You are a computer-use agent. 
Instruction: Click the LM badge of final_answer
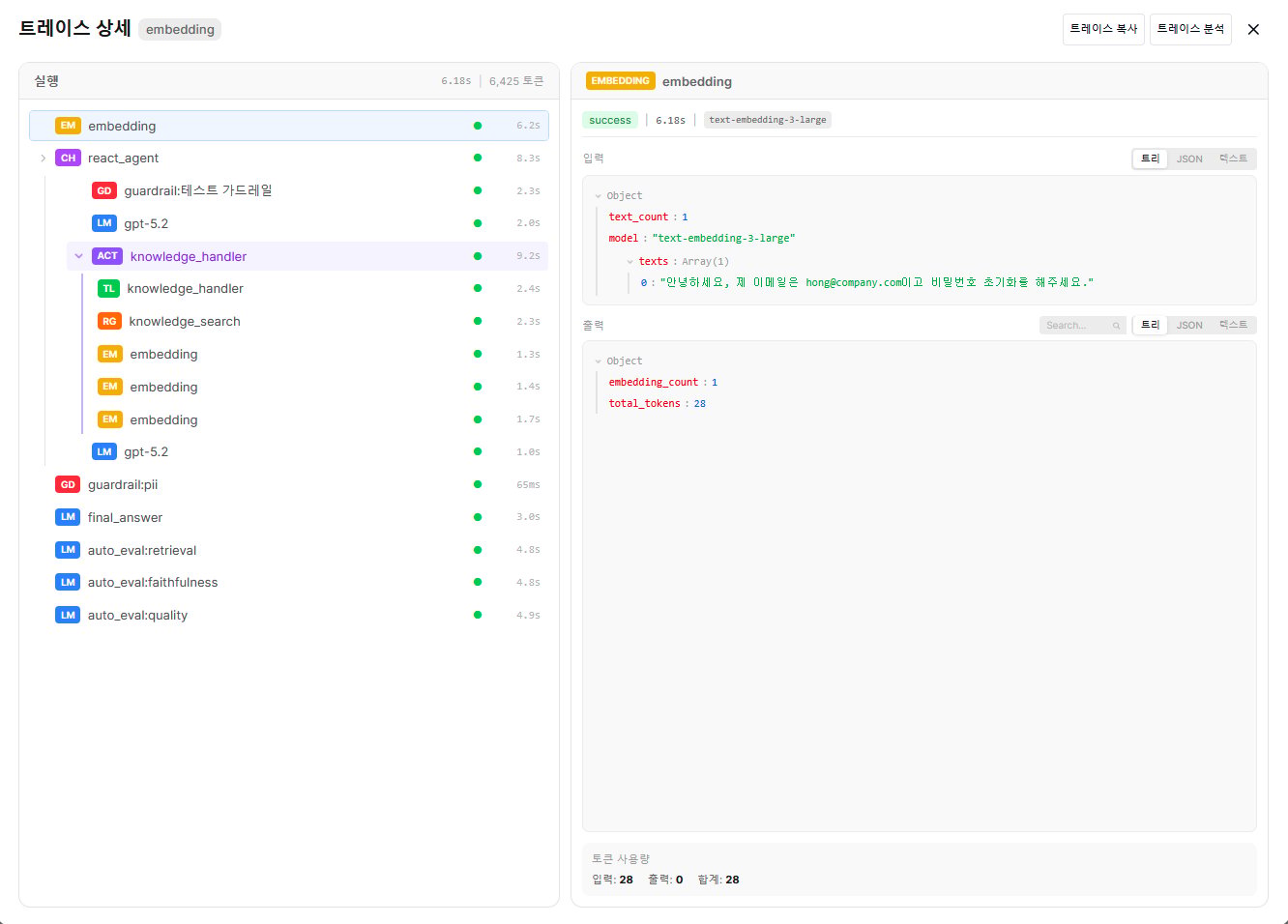coord(68,517)
